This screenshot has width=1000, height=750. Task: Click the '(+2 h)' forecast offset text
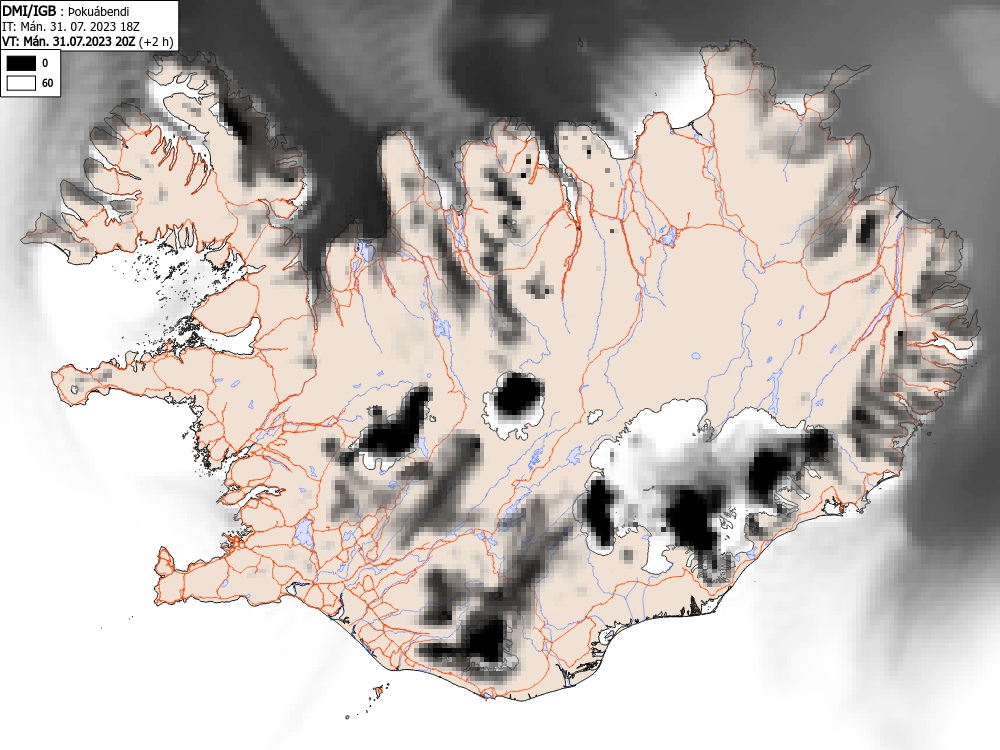pyautogui.click(x=156, y=42)
